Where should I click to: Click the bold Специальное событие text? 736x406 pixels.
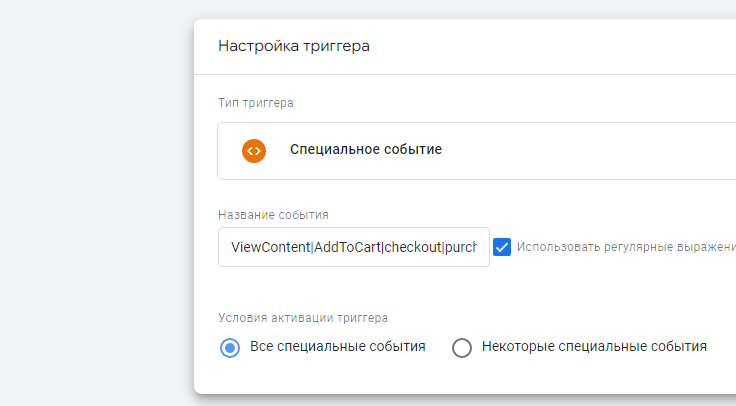pos(366,149)
